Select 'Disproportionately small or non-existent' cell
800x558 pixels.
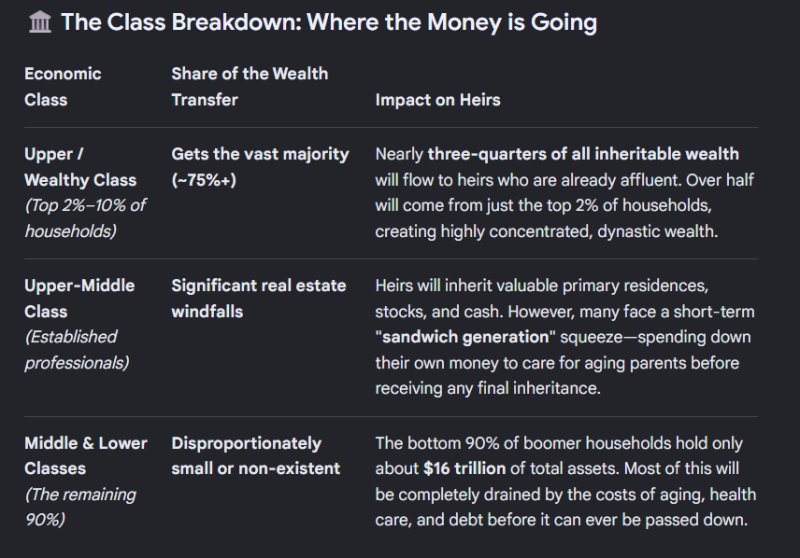click(x=256, y=455)
